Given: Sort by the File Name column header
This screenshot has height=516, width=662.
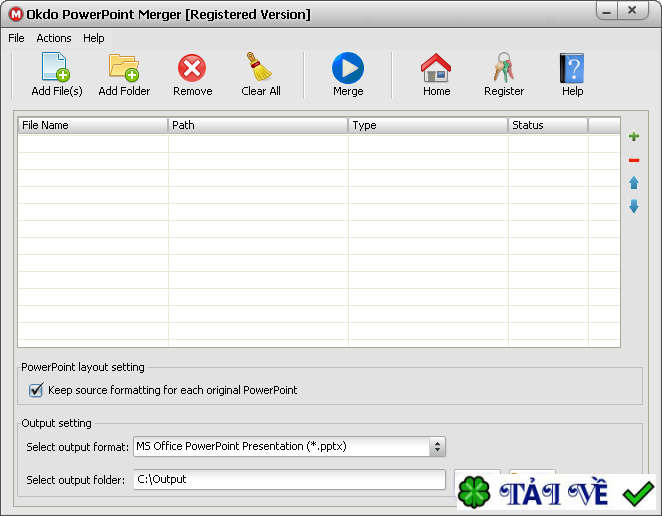Looking at the screenshot, I should coord(93,125).
